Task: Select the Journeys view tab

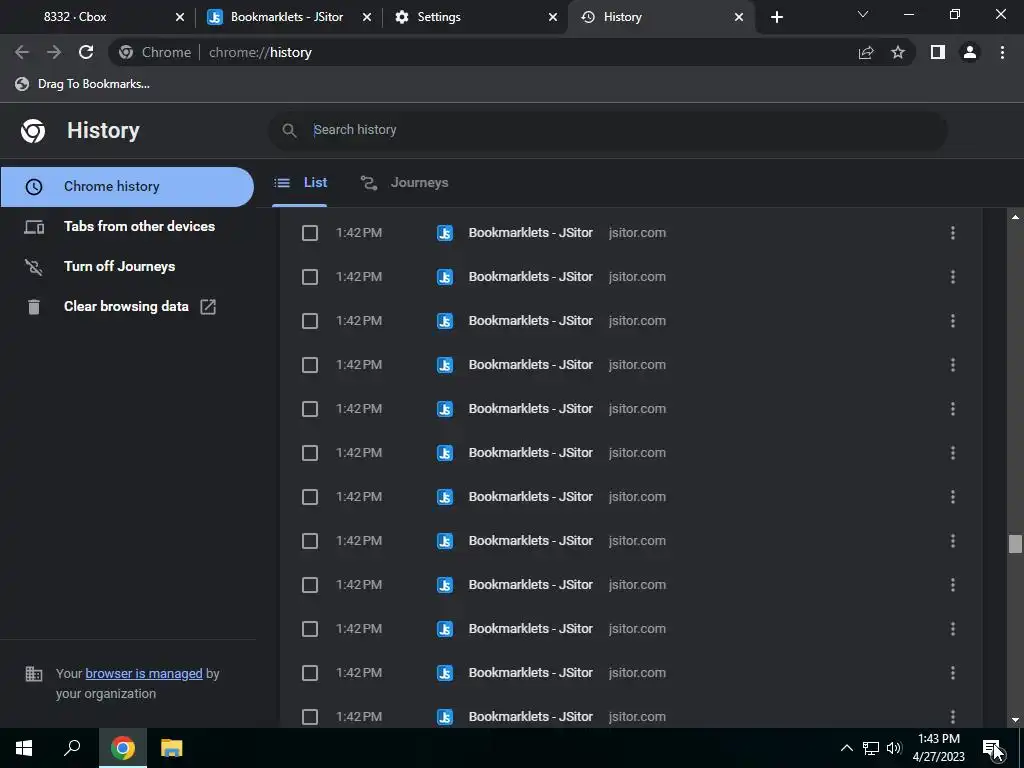Action: coord(404,183)
